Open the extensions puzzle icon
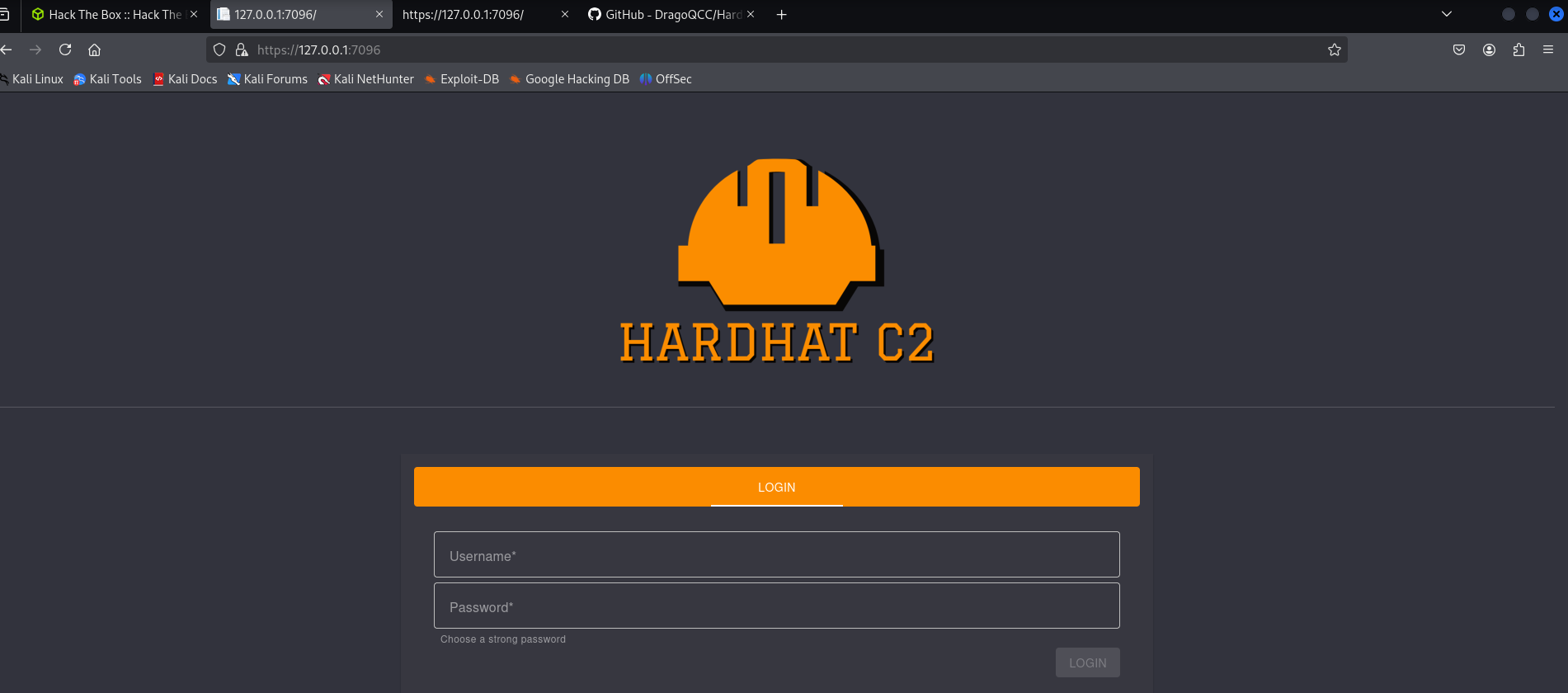This screenshot has width=1568, height=693. (x=1519, y=49)
